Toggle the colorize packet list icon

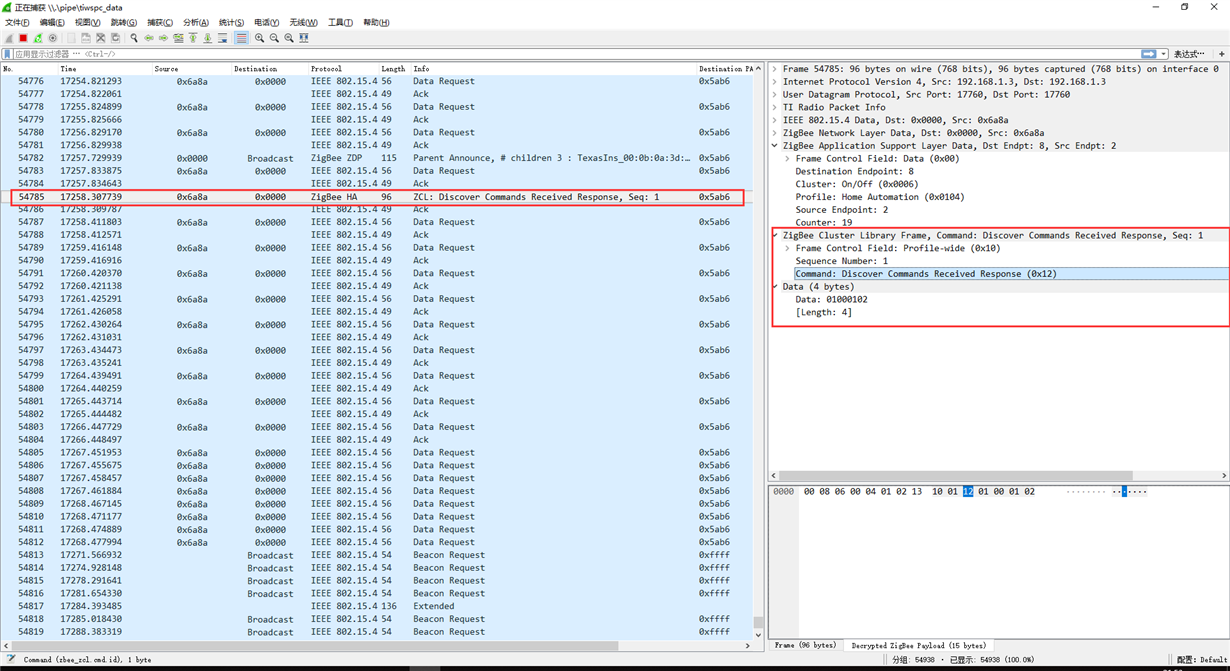click(241, 38)
